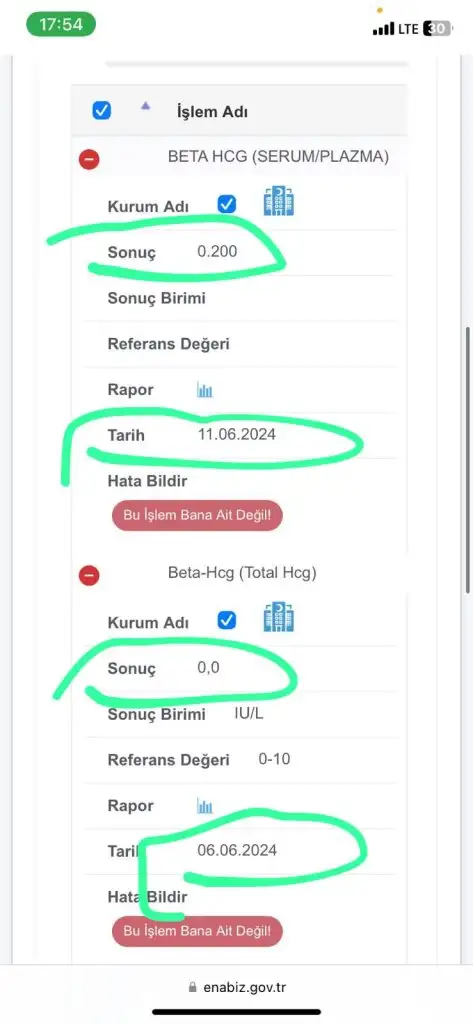Click the page scrollbar thumb at right edge
Viewport: 473px width, 1024px height.
pyautogui.click(x=468, y=458)
